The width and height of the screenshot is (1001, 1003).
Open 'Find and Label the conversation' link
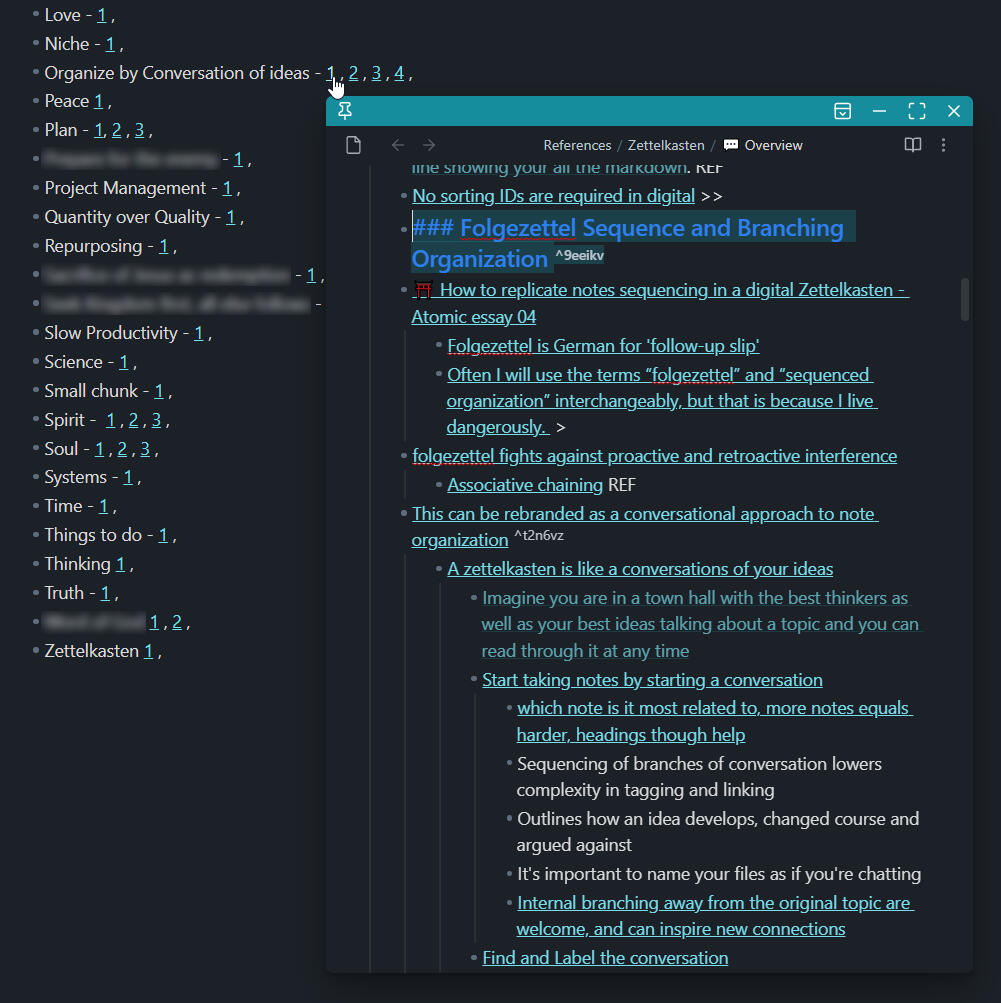tap(605, 958)
